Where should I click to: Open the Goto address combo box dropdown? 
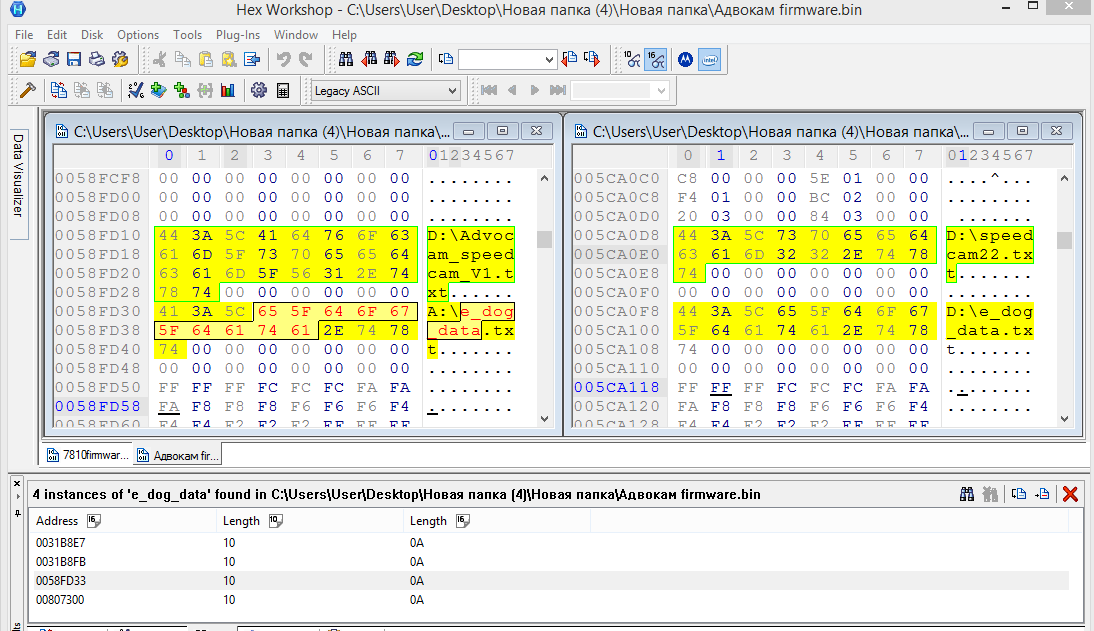(x=548, y=60)
